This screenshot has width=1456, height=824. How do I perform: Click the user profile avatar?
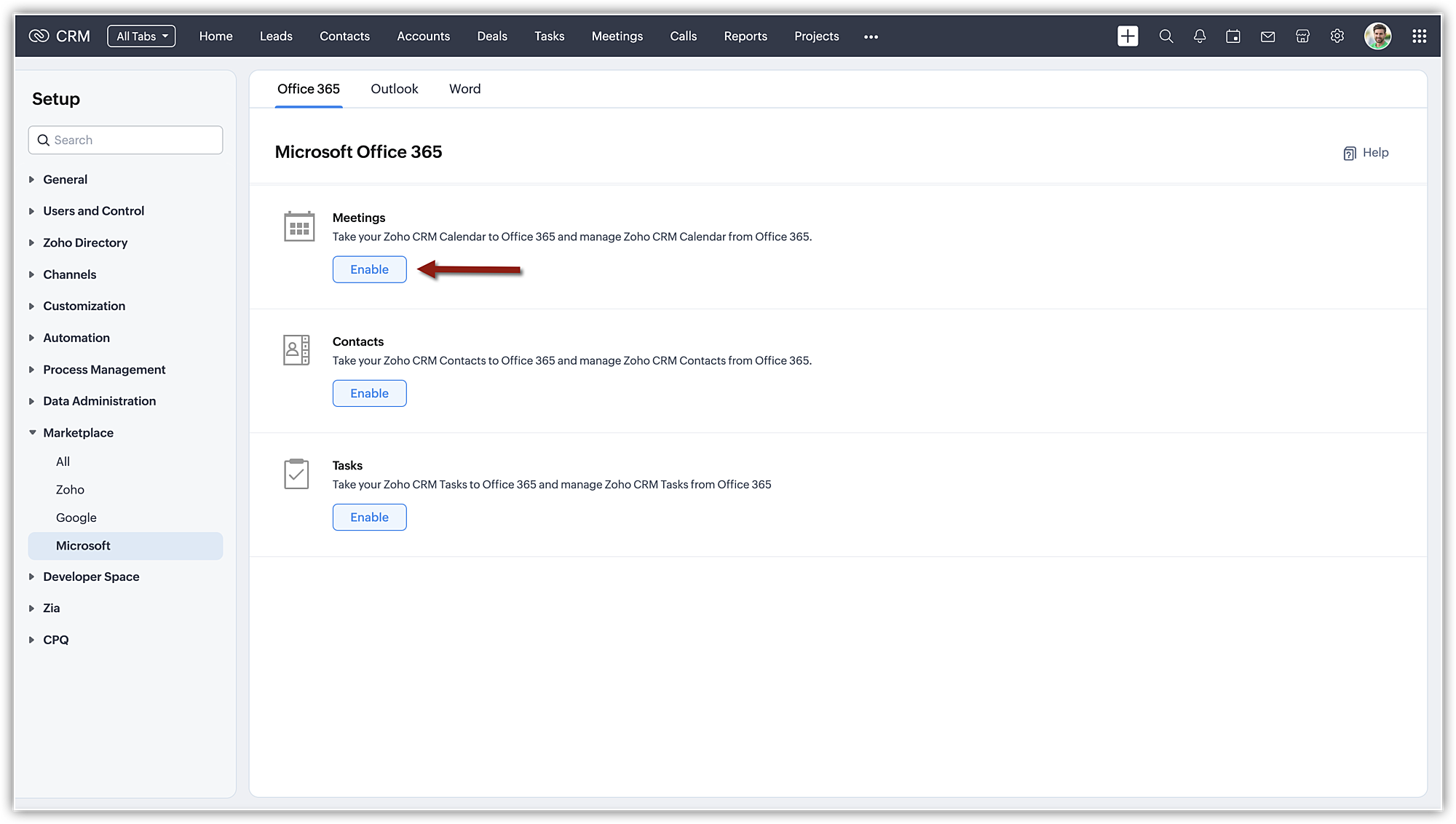pyautogui.click(x=1377, y=36)
